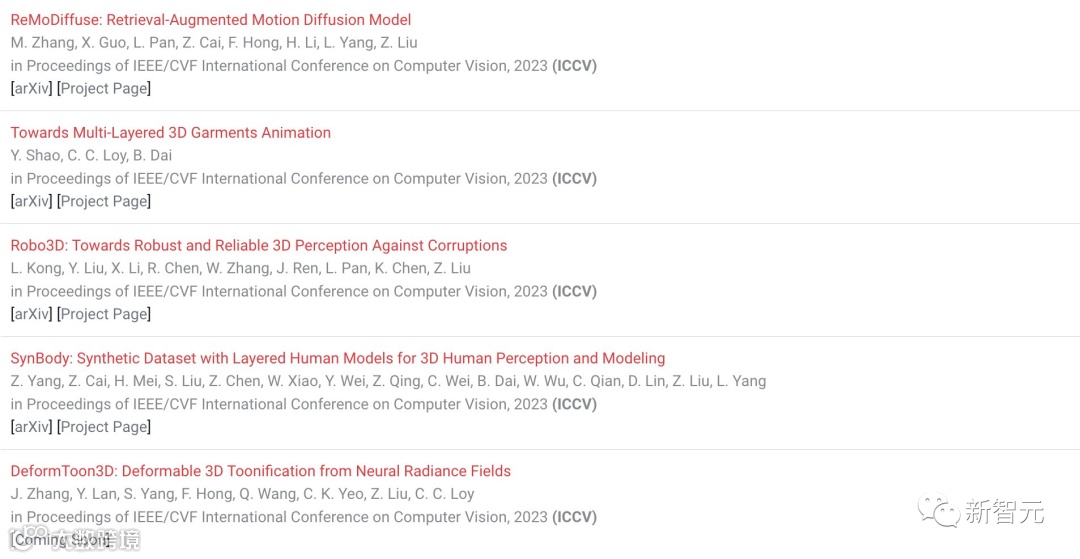This screenshot has height=559, width=1080.
Task: Open arXiv link for 3D Garments Animation
Action: click(31, 201)
